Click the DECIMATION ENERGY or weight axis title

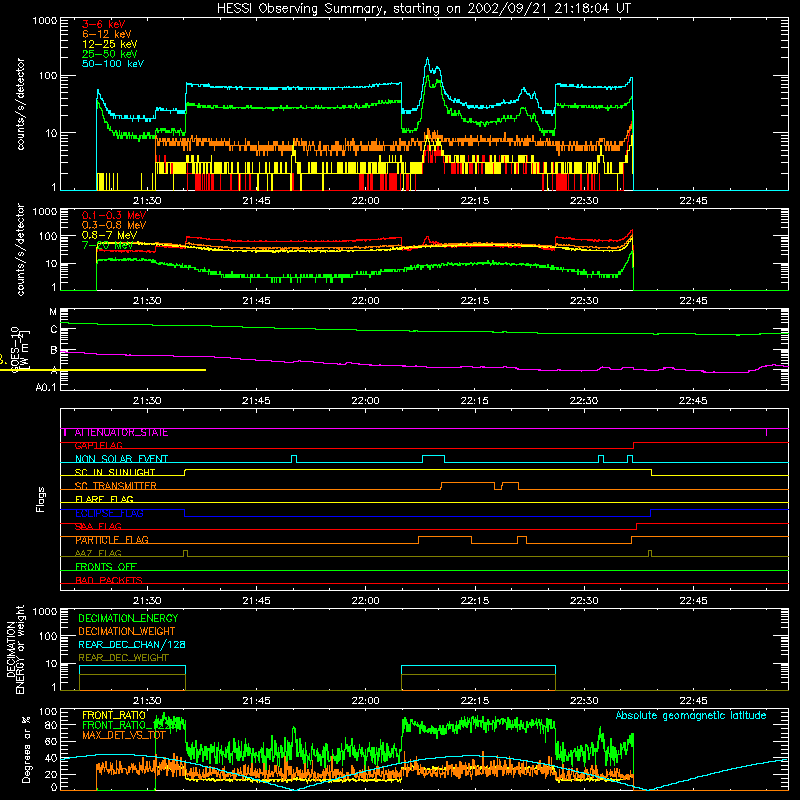(x=15, y=649)
